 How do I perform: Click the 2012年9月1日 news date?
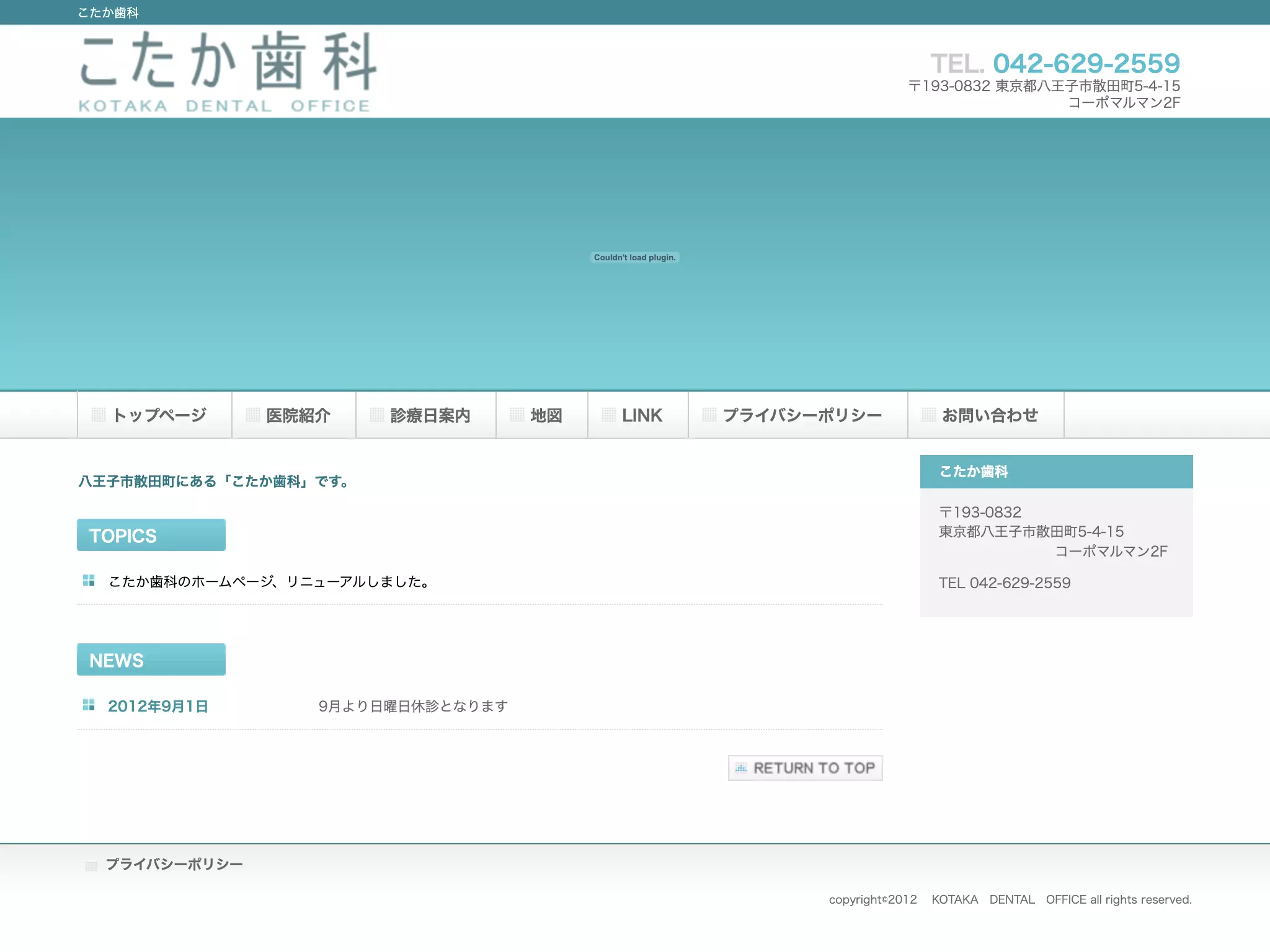pos(158,706)
